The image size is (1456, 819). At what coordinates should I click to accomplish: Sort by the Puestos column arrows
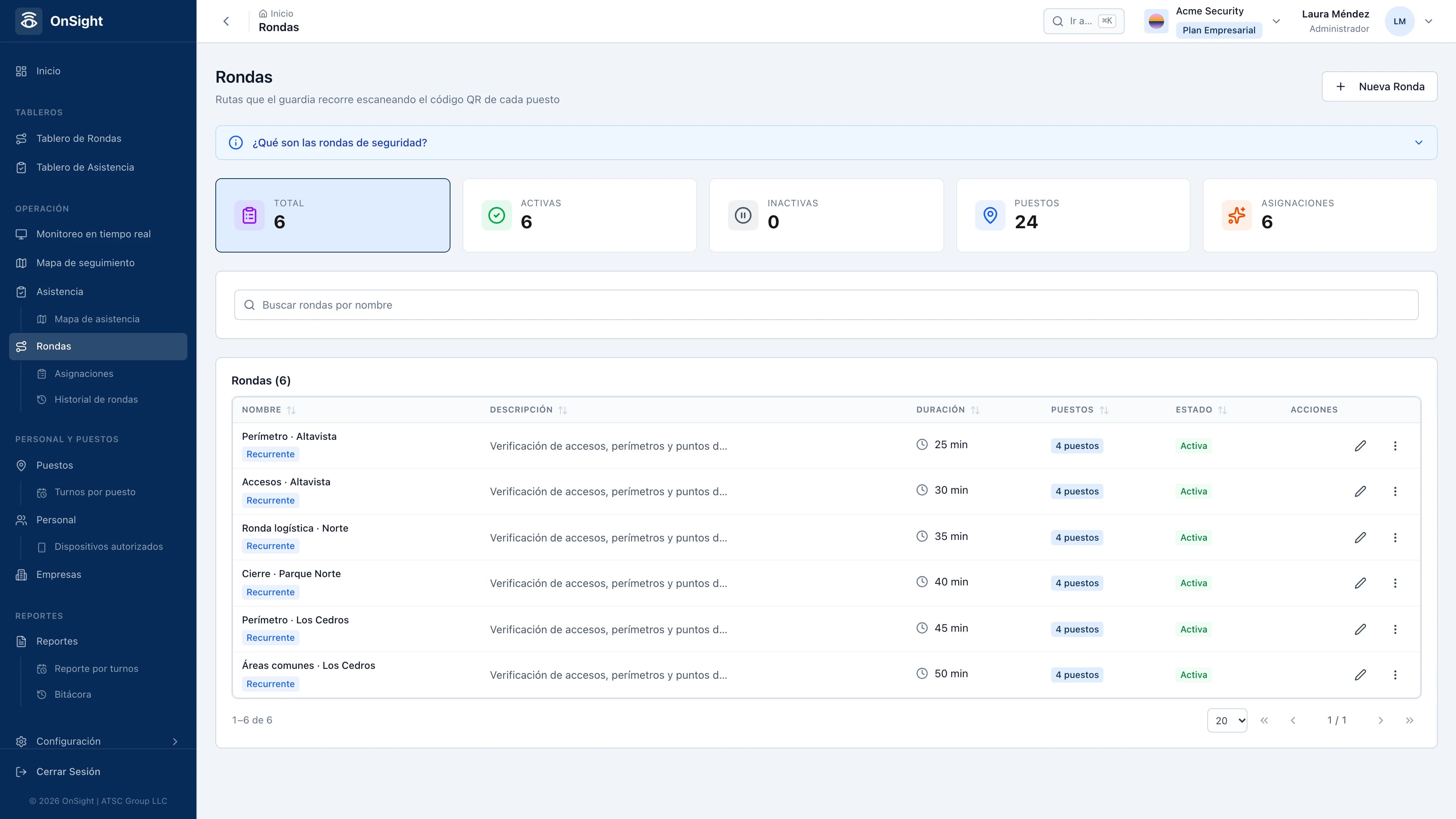coord(1104,410)
